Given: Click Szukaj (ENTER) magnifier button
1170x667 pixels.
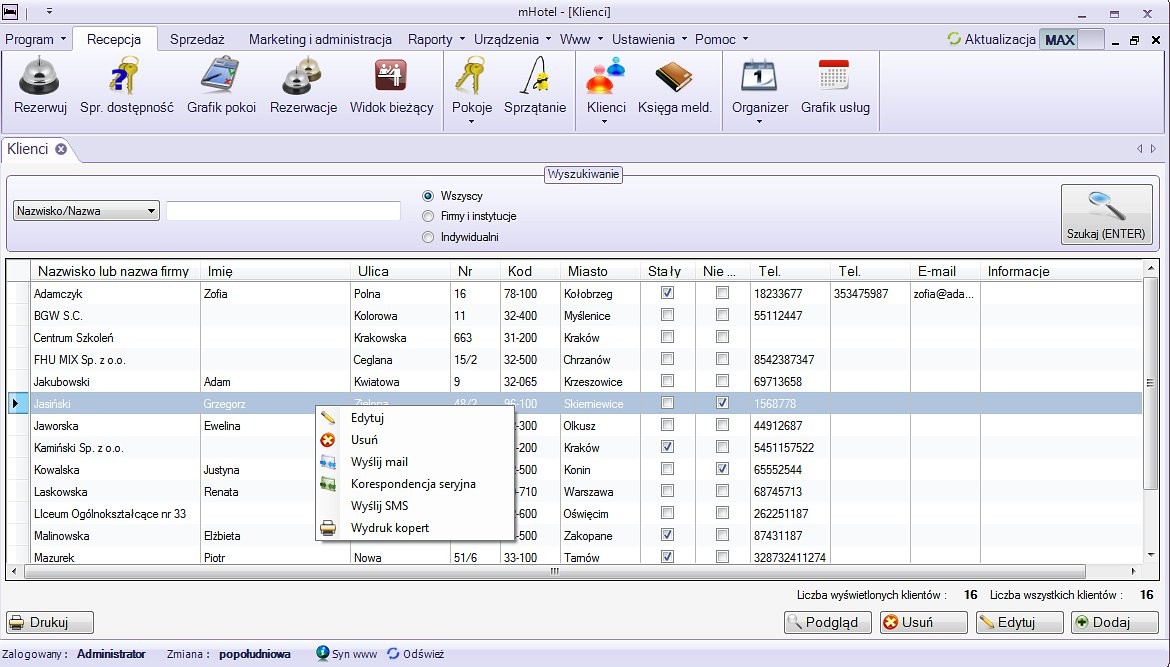Looking at the screenshot, I should coord(1106,215).
